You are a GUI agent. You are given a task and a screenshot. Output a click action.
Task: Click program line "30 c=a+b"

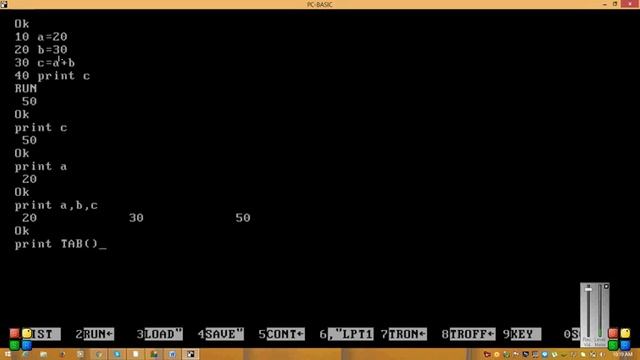click(x=44, y=63)
